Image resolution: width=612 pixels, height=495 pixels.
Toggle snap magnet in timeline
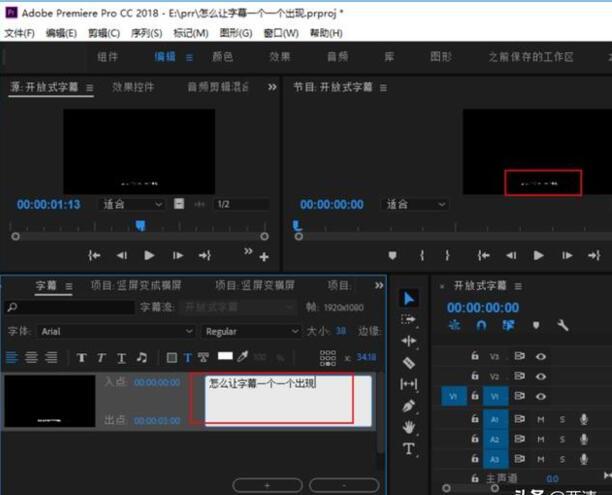click(x=481, y=325)
